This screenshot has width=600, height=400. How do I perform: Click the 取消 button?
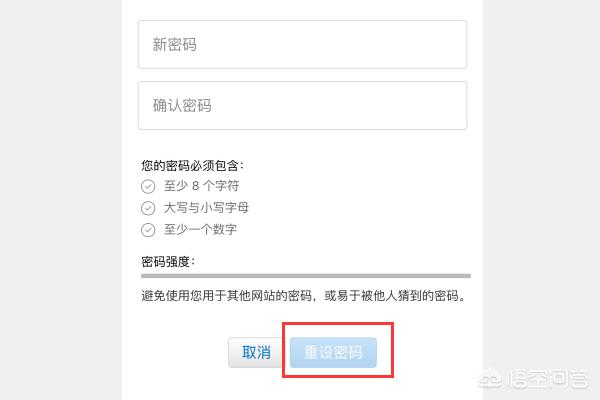click(256, 353)
